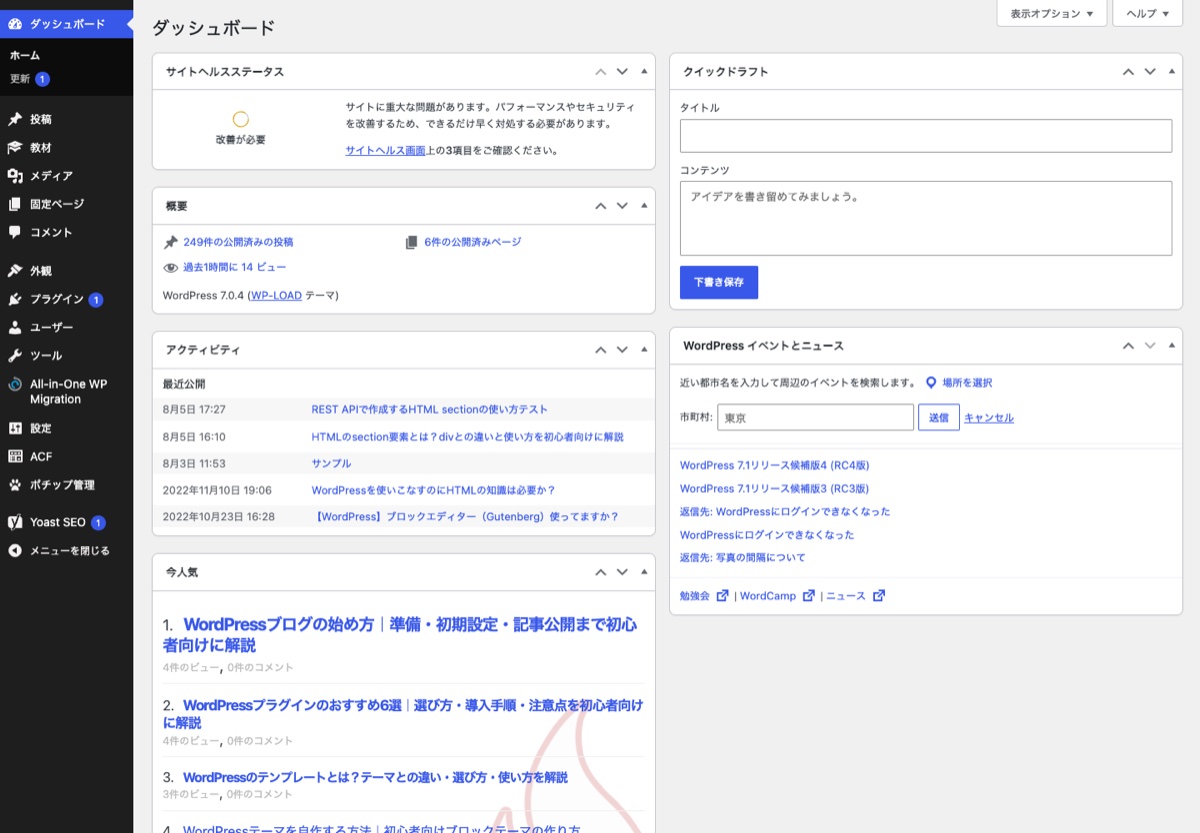Collapse the WordPress イベントとニュース widget
Image resolution: width=1200 pixels, height=833 pixels.
click(1172, 345)
